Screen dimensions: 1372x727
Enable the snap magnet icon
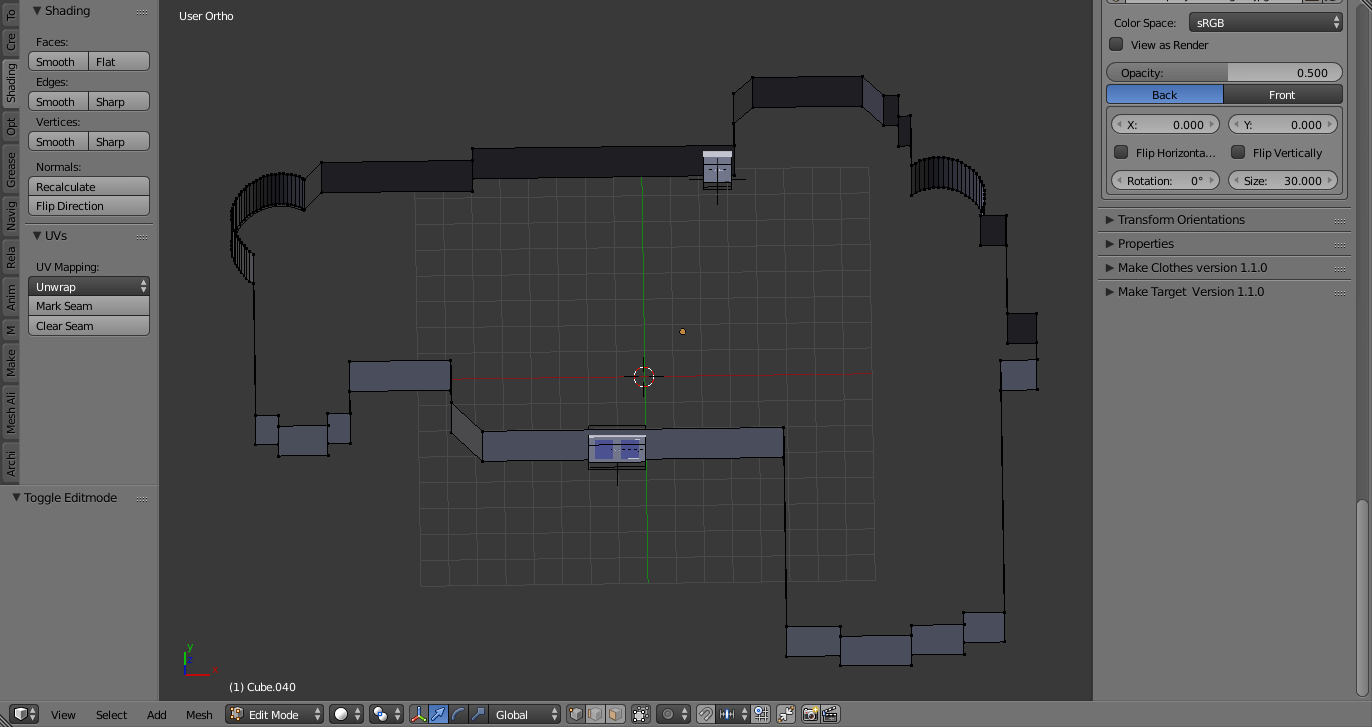tap(706, 714)
